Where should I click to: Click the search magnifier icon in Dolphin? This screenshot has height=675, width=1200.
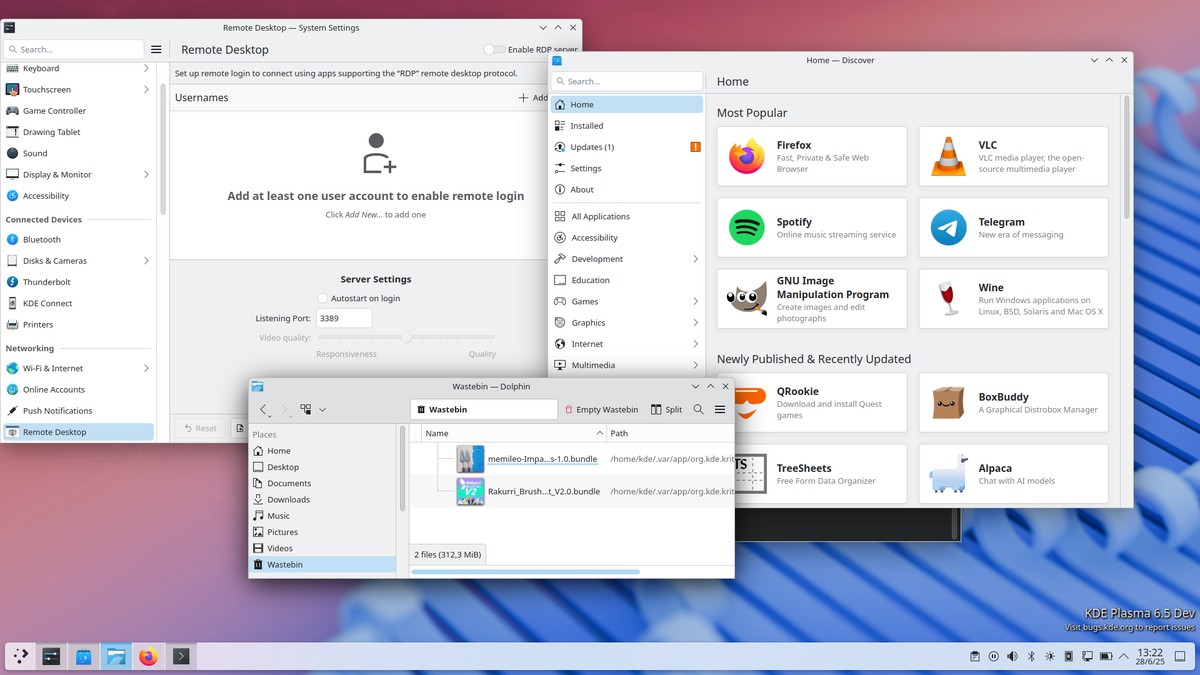tap(698, 409)
